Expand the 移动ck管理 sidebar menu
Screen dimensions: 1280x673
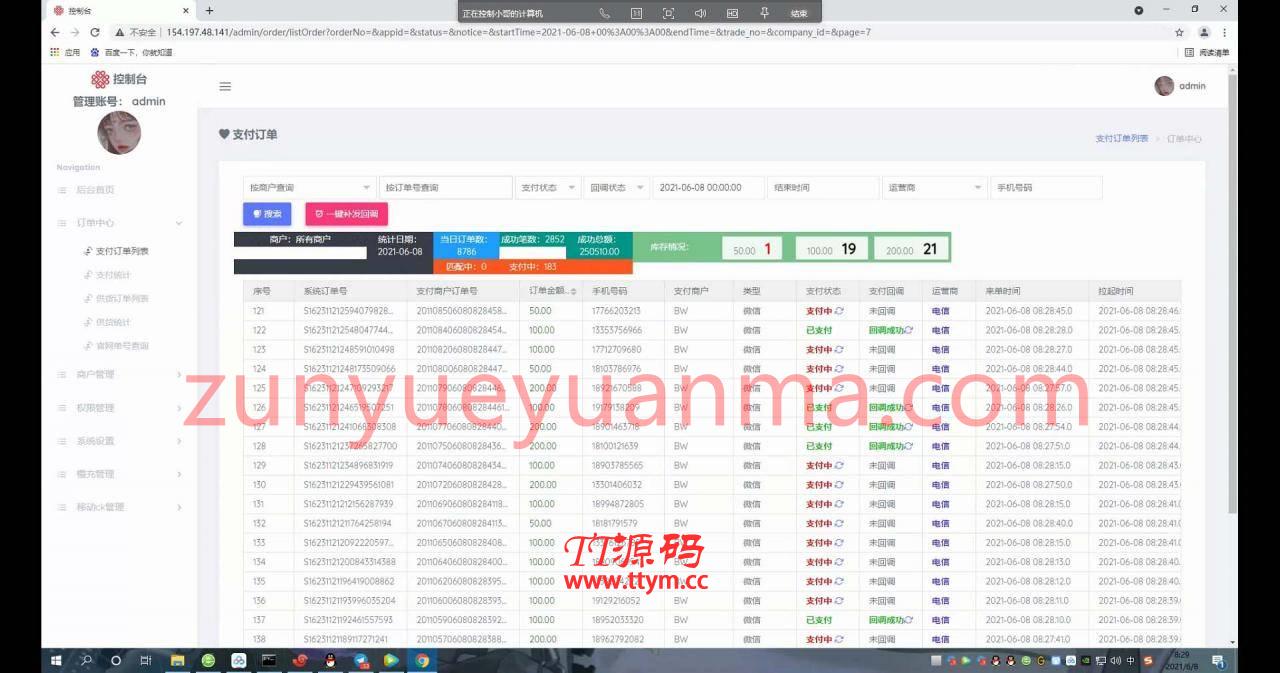click(118, 507)
